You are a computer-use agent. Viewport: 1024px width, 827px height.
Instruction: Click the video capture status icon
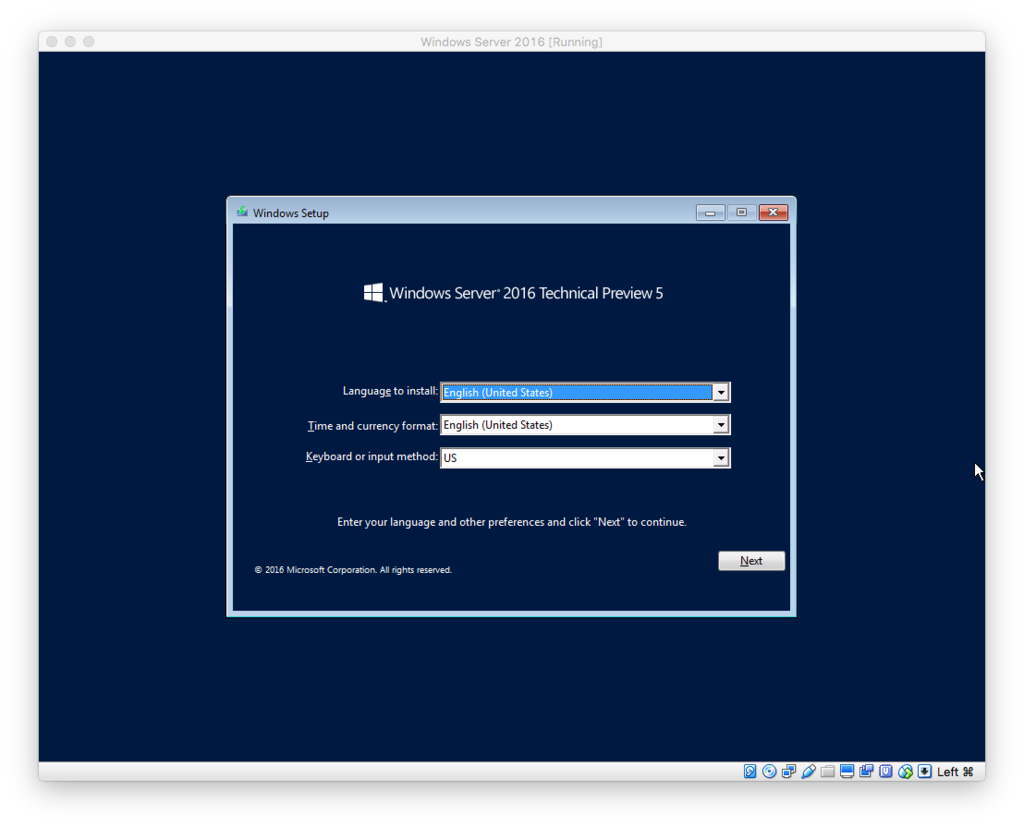pos(867,771)
